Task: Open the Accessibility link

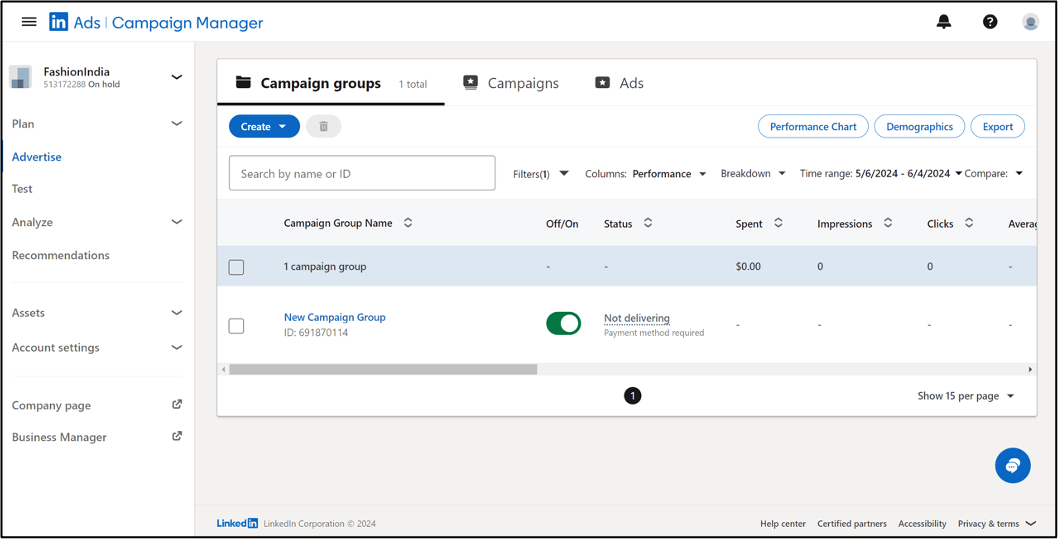Action: pyautogui.click(x=924, y=525)
